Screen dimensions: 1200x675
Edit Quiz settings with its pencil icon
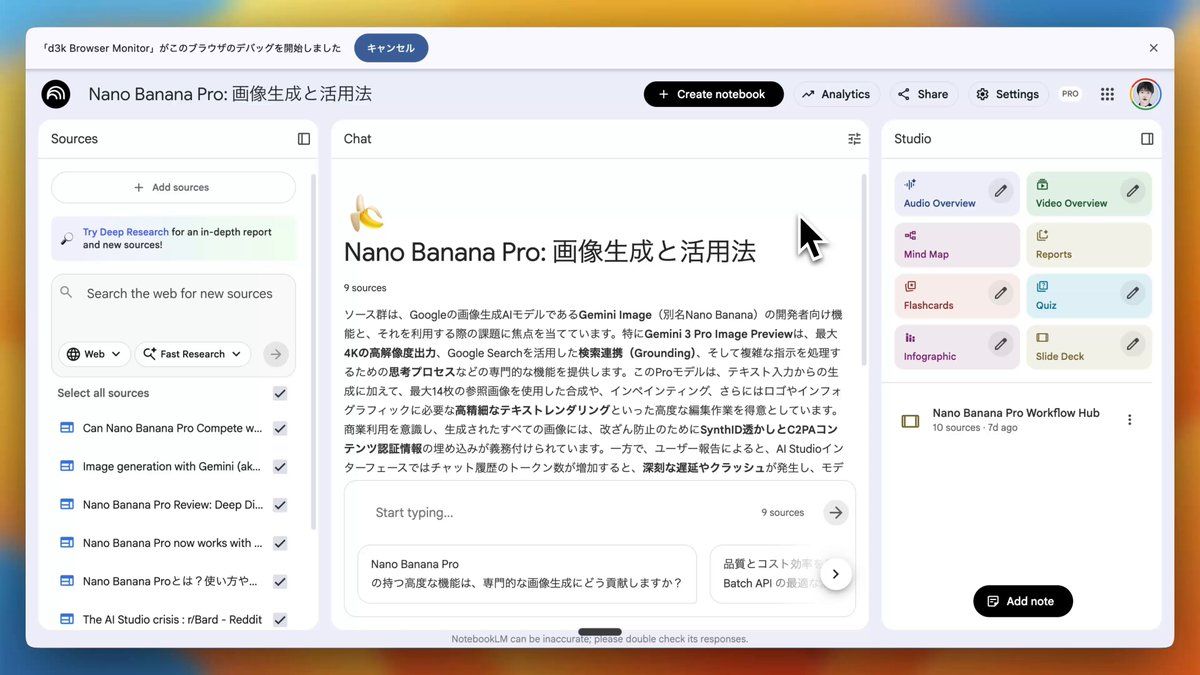pyautogui.click(x=1132, y=293)
